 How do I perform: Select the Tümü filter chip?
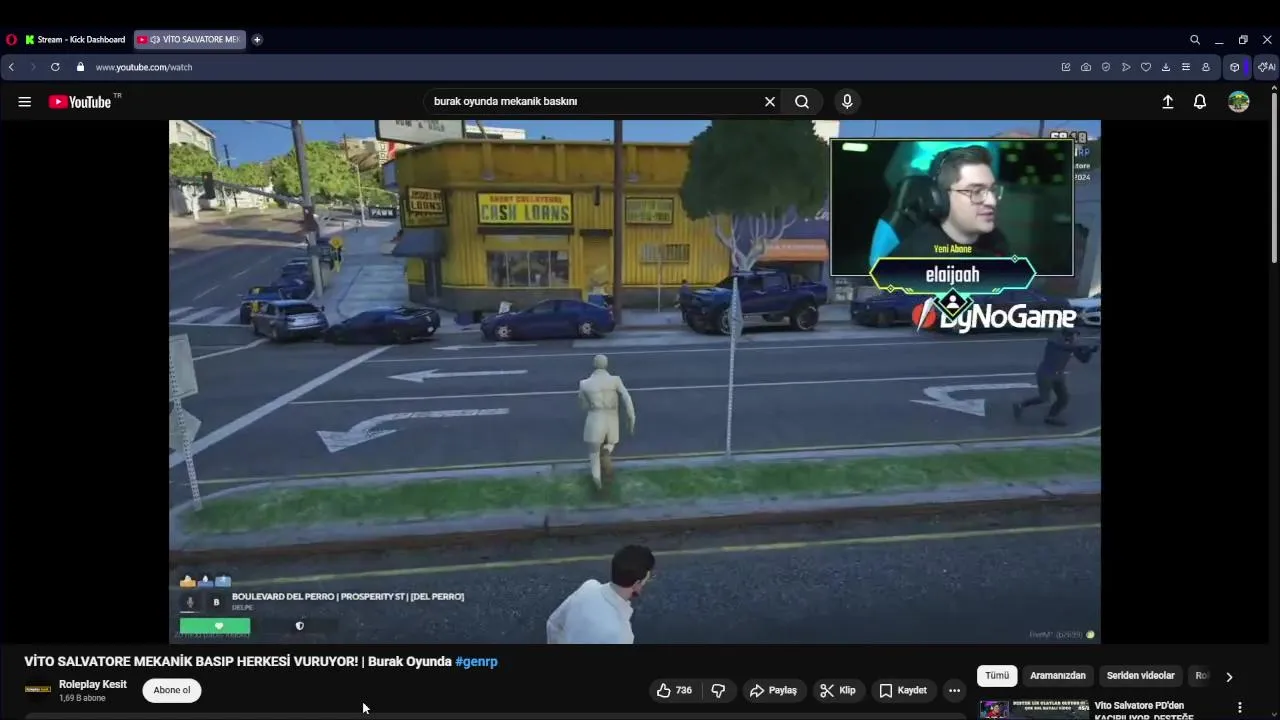(997, 676)
